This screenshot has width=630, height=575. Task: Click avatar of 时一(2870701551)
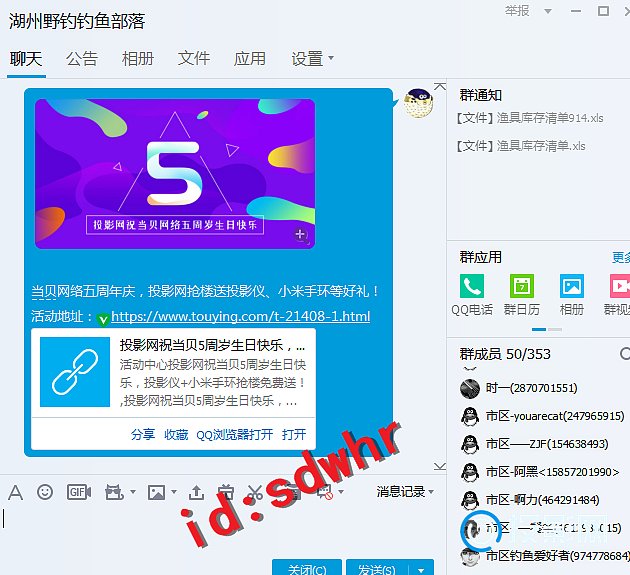(x=470, y=389)
